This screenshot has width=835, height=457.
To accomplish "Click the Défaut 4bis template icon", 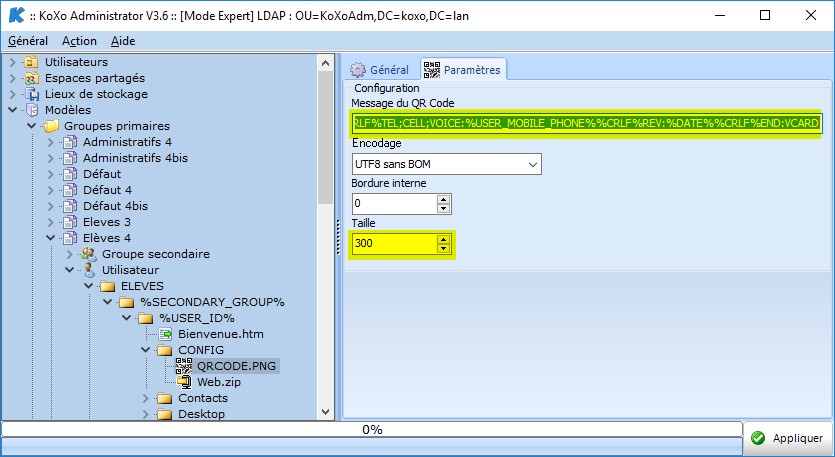I will pos(70,206).
